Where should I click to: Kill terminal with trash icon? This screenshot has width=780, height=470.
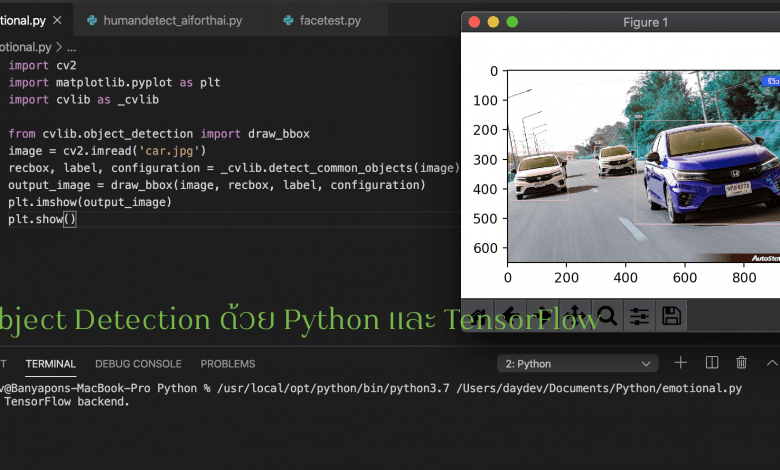coord(741,363)
